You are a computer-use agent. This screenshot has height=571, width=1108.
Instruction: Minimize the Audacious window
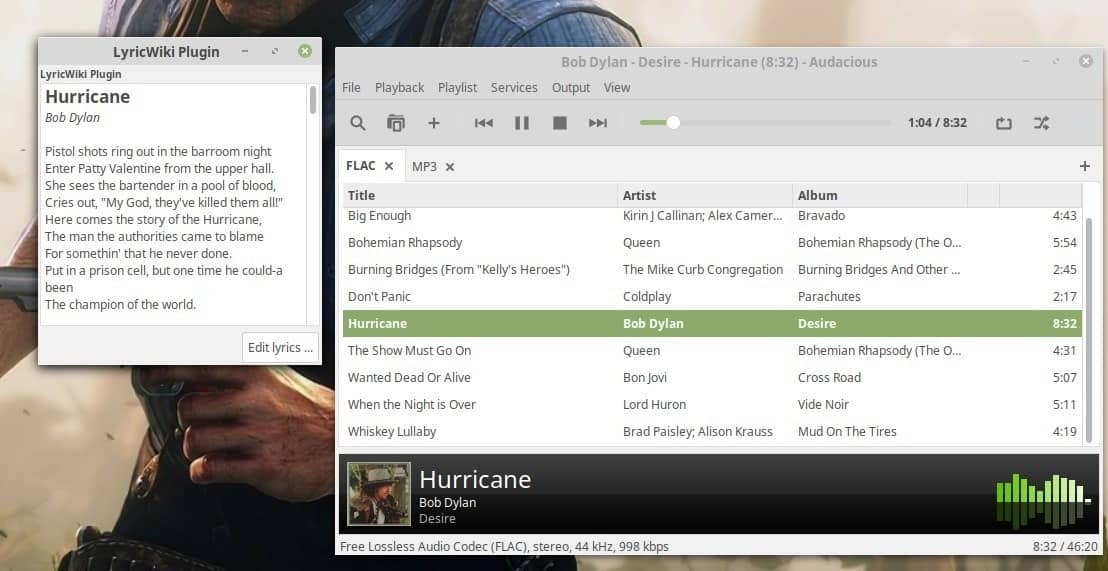pos(1026,62)
